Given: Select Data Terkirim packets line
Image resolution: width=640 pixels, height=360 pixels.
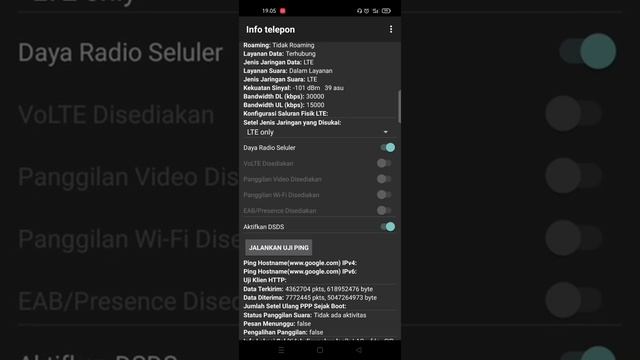Looking at the screenshot, I should [308, 289].
